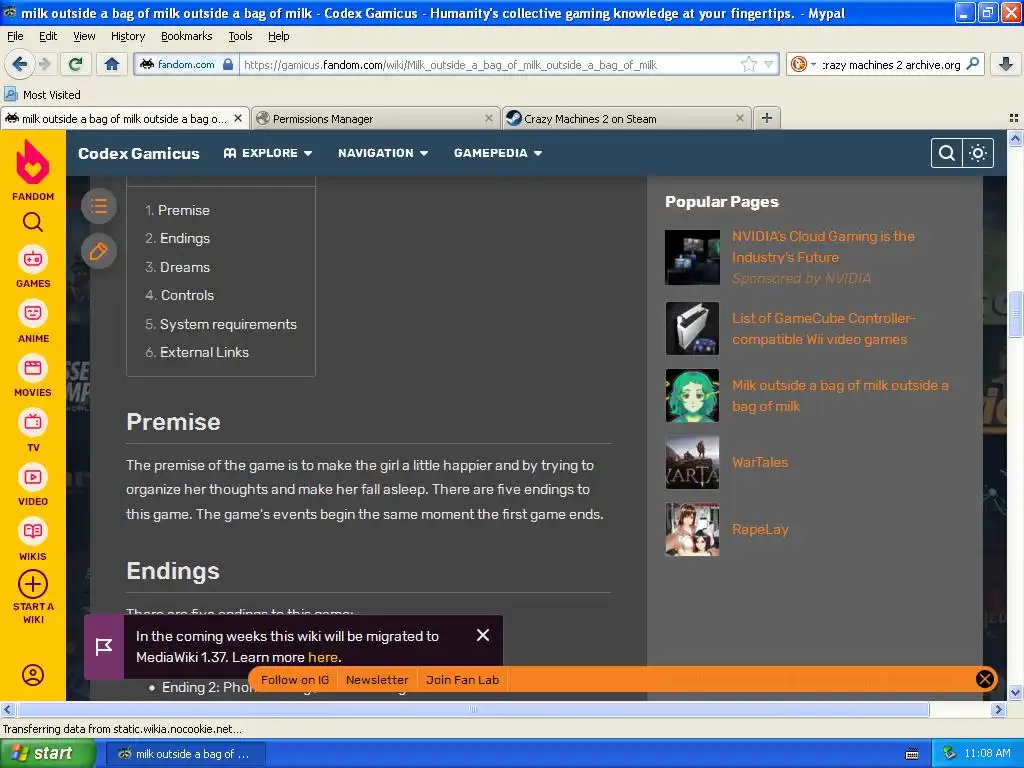1024x768 pixels.
Task: Open the WarTales popular page link
Action: click(x=760, y=462)
